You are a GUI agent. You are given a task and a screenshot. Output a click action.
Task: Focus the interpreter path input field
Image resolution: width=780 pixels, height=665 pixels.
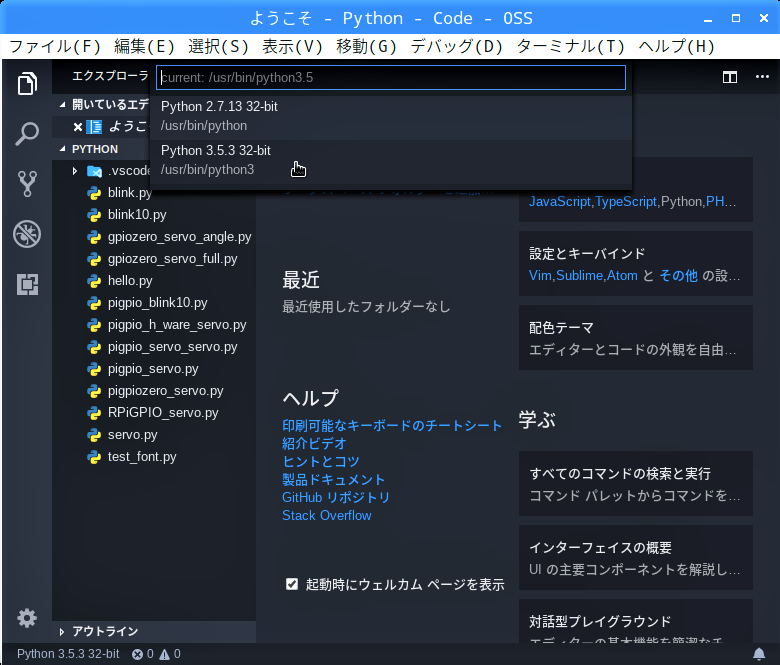tap(391, 78)
